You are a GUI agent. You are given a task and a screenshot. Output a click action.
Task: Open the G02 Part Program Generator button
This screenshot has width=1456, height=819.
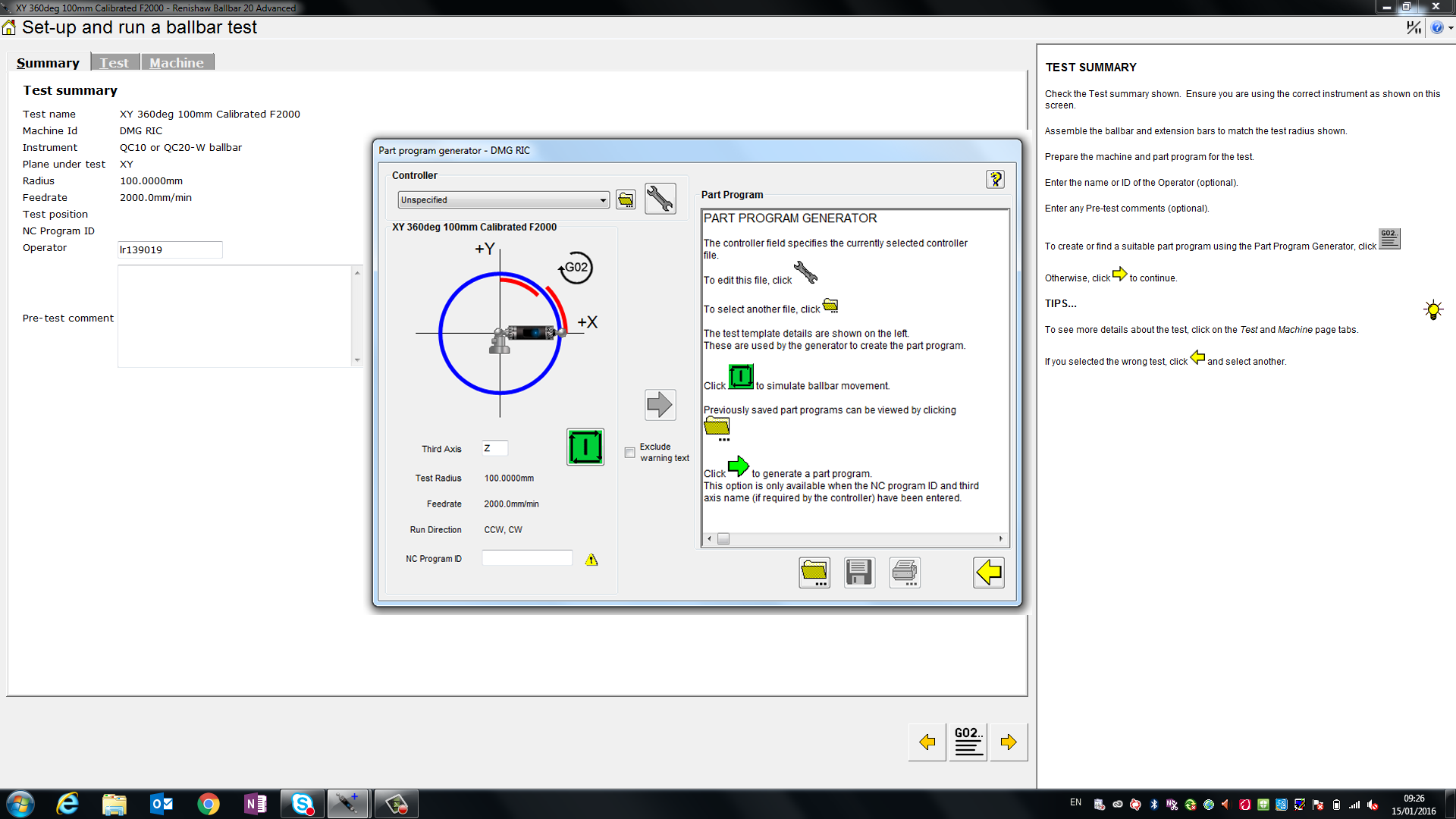tap(968, 742)
